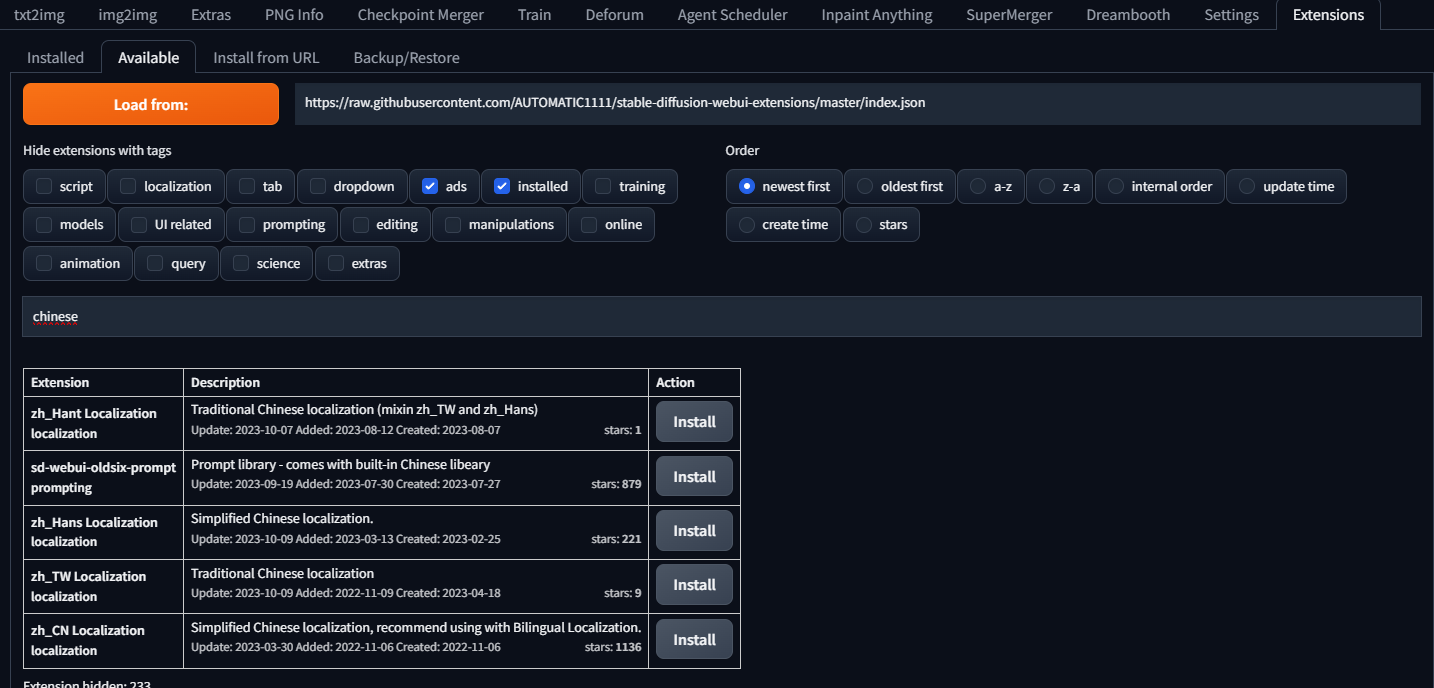Sort by update time
1434x688 pixels.
(x=1247, y=186)
